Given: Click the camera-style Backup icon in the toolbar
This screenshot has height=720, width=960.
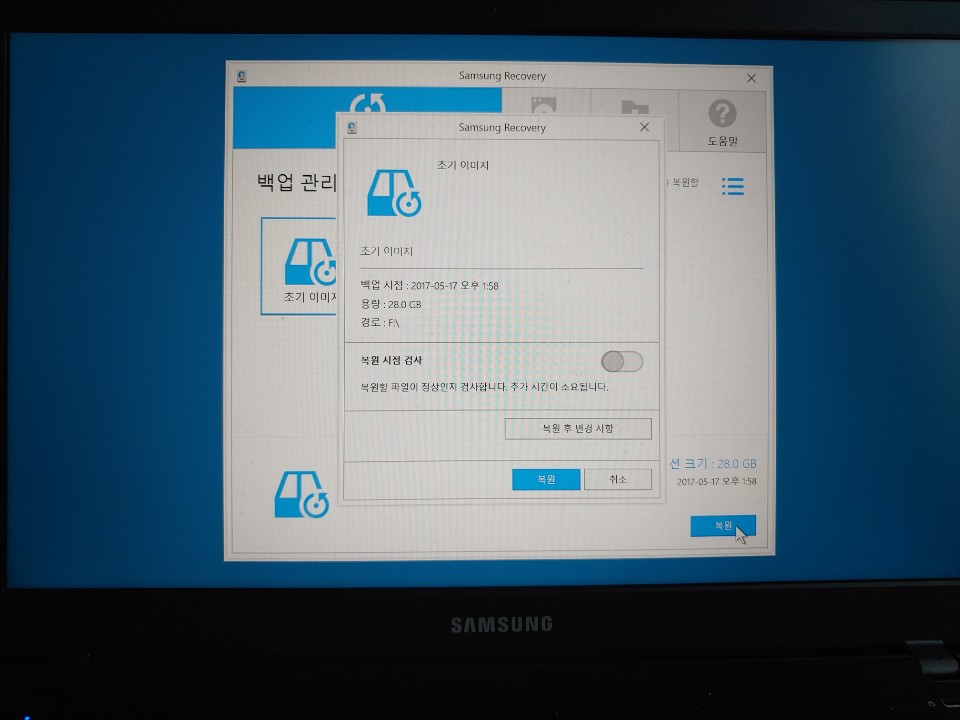Looking at the screenshot, I should tap(545, 105).
